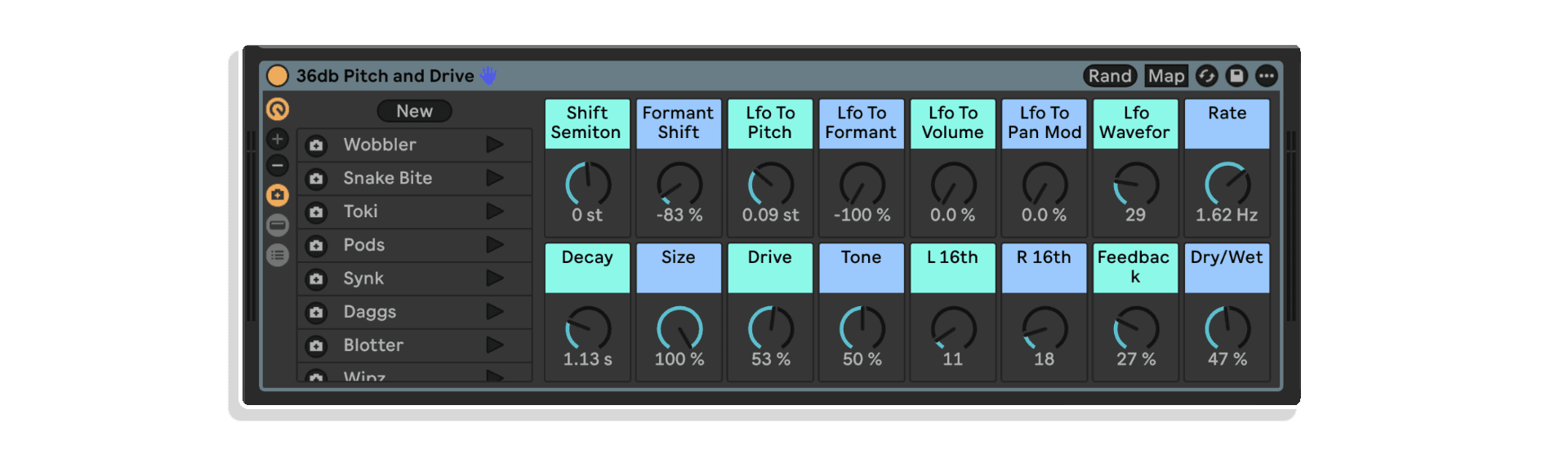Screen dimensions: 1568x450
Task: Click the L 16th macro knob
Action: 954,328
